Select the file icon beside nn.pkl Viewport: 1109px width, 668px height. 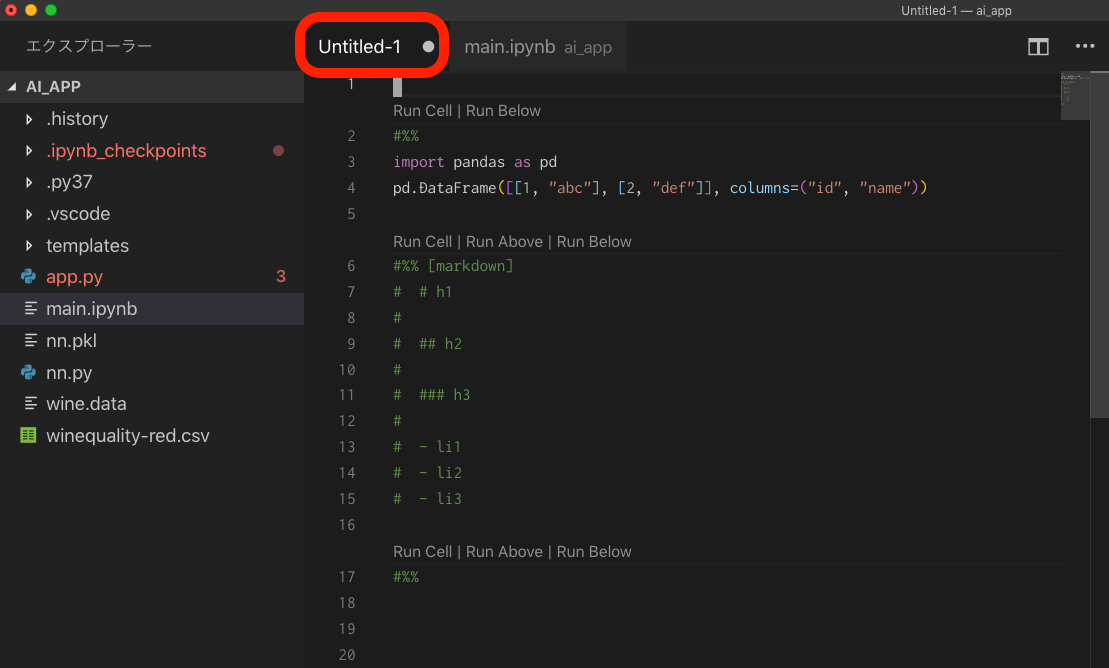pos(28,340)
